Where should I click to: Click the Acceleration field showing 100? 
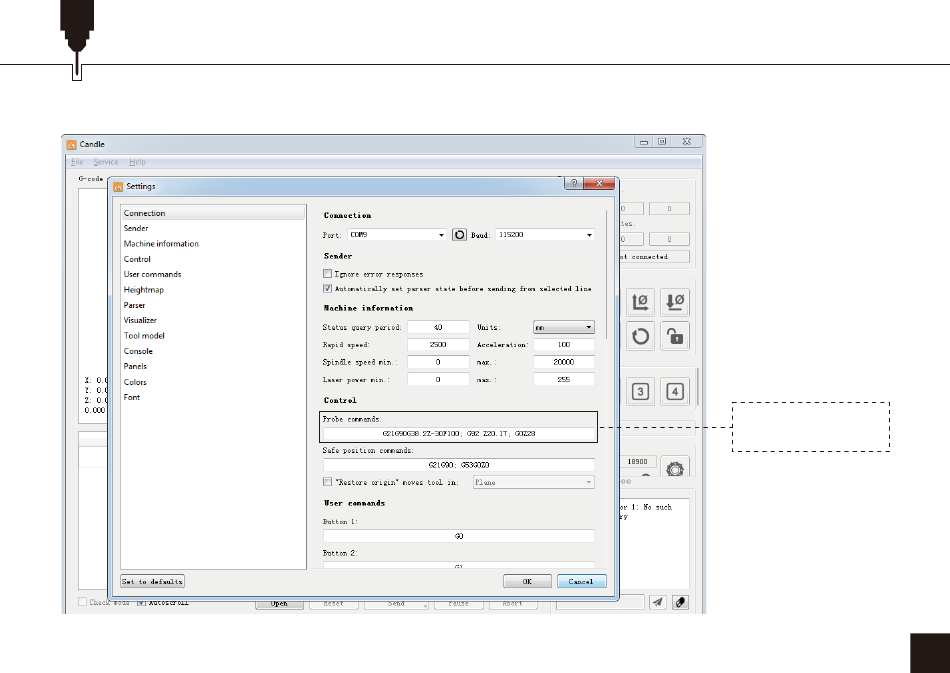563,345
